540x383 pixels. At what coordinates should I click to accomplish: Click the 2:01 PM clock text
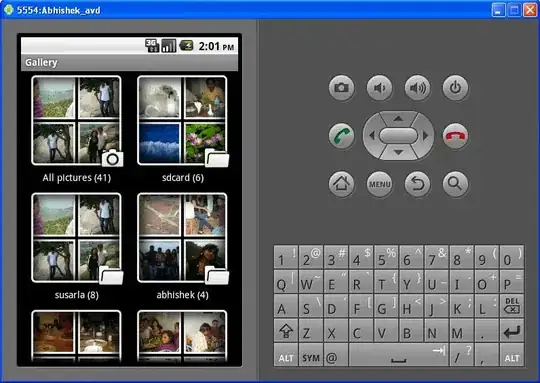216,46
